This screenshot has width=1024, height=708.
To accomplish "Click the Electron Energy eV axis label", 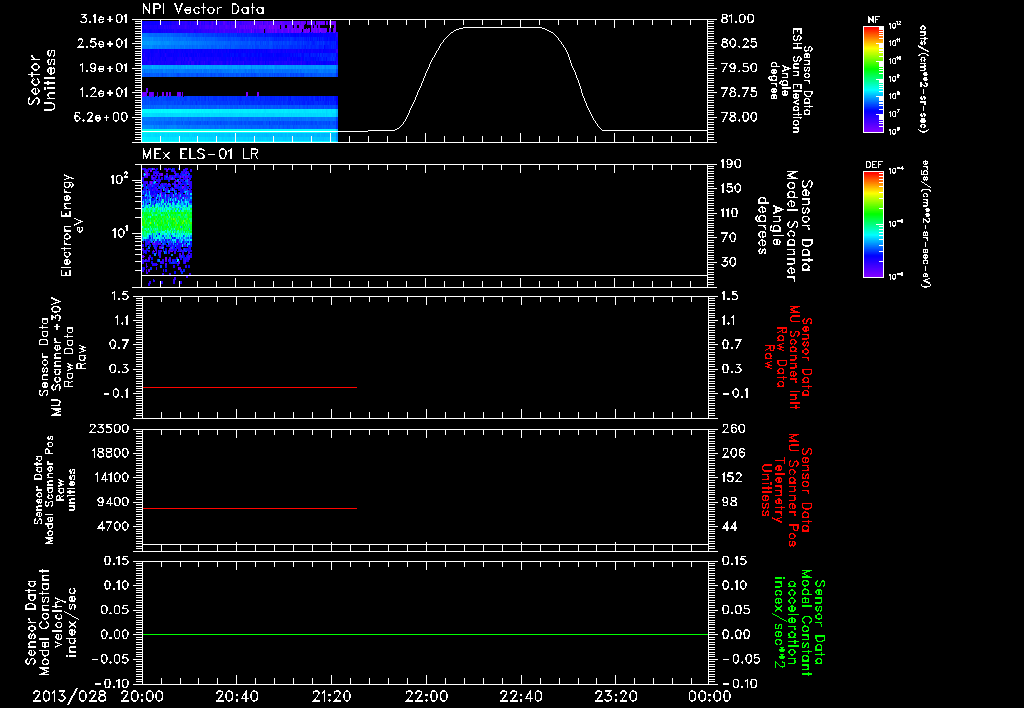I will (x=72, y=225).
